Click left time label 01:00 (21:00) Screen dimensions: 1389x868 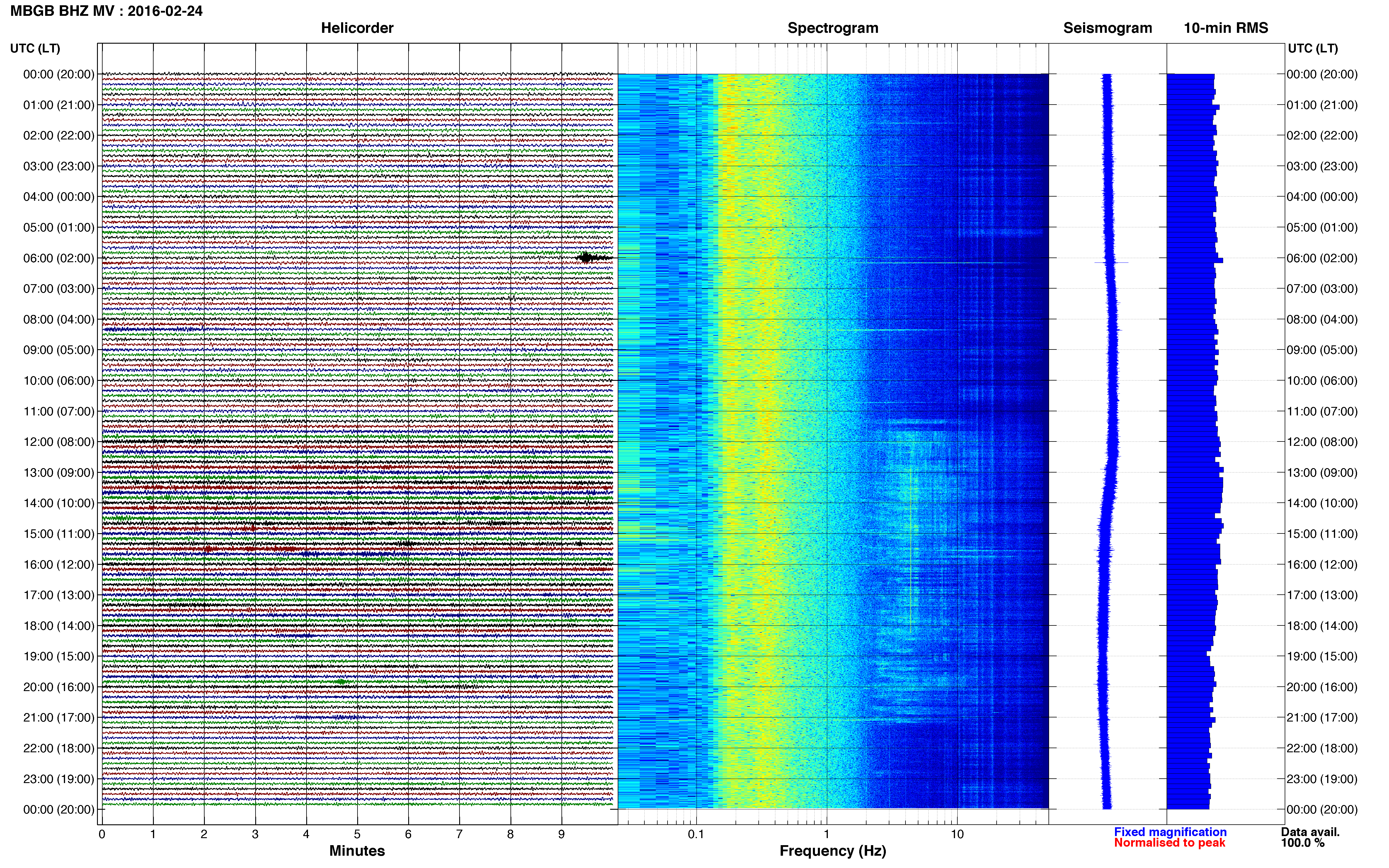click(x=59, y=105)
